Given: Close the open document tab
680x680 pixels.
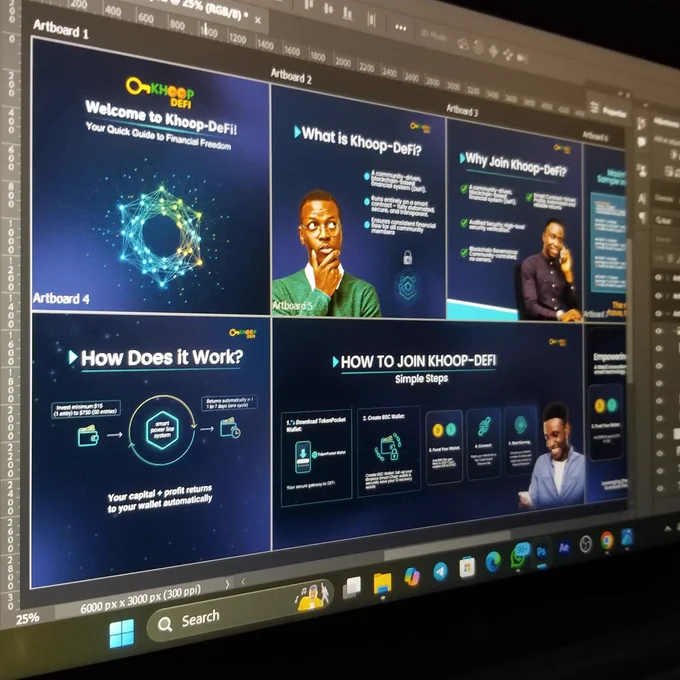Looking at the screenshot, I should point(258,20).
